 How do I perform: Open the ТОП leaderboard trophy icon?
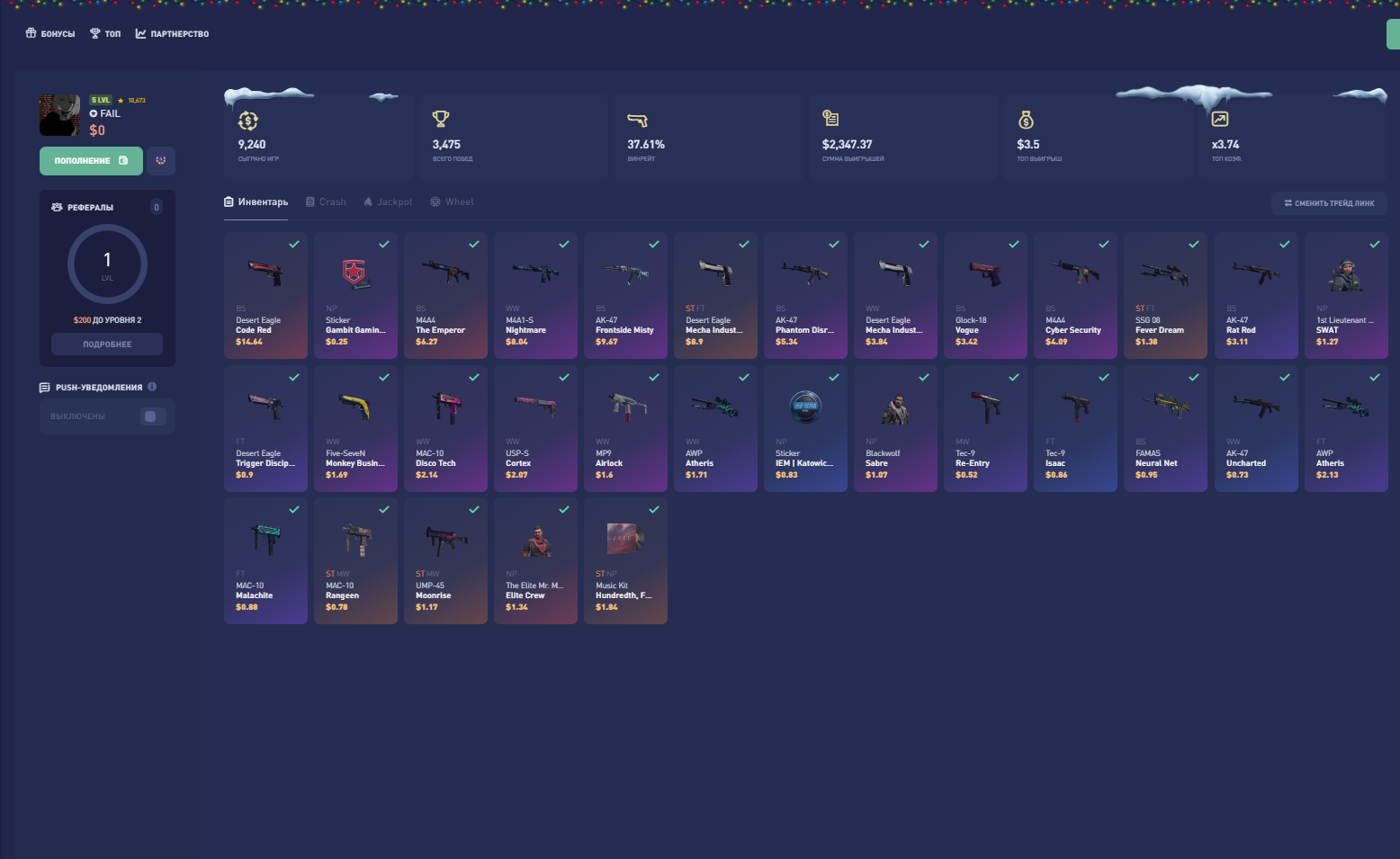tap(94, 33)
